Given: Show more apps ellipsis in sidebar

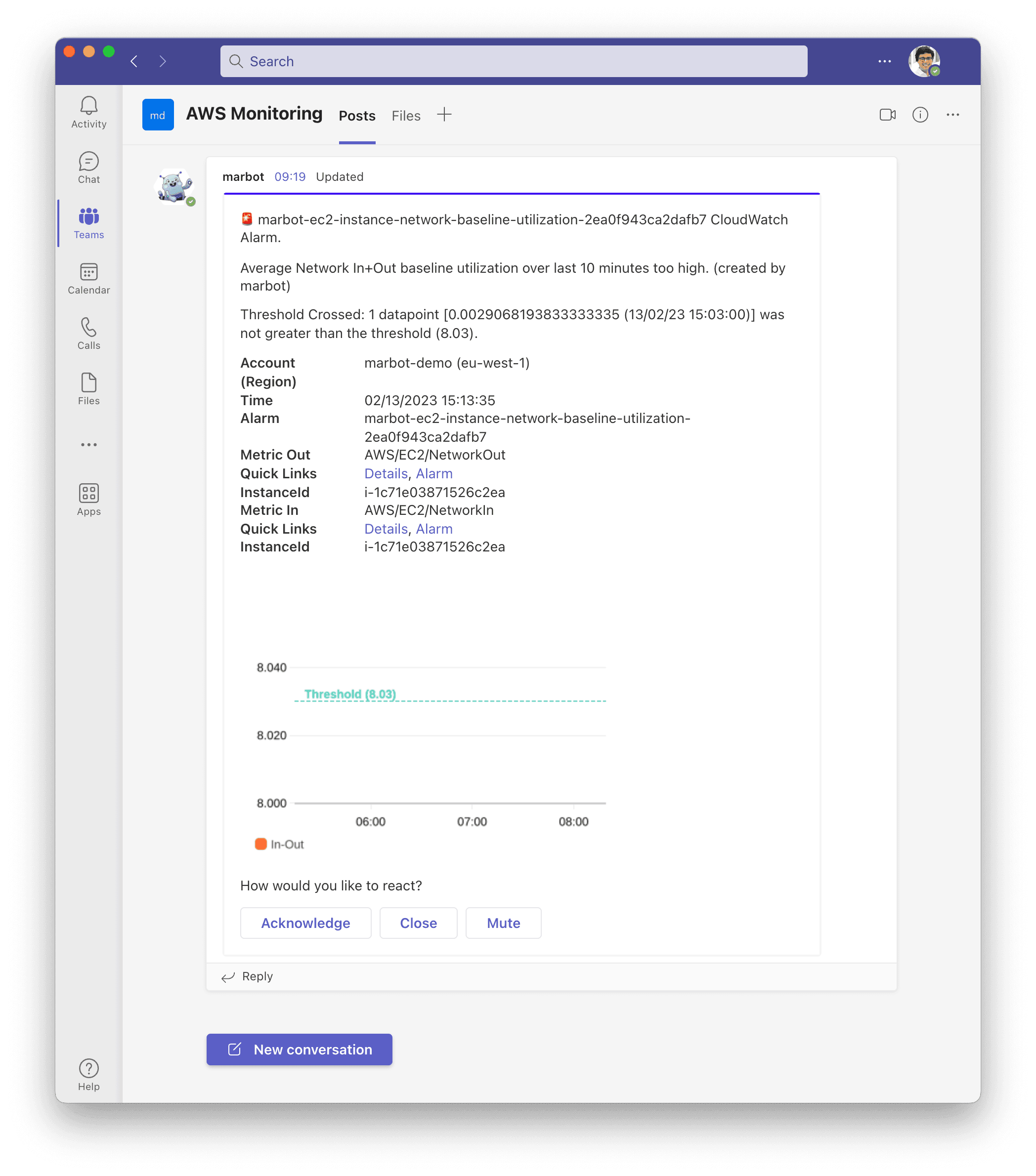Looking at the screenshot, I should 88,445.
